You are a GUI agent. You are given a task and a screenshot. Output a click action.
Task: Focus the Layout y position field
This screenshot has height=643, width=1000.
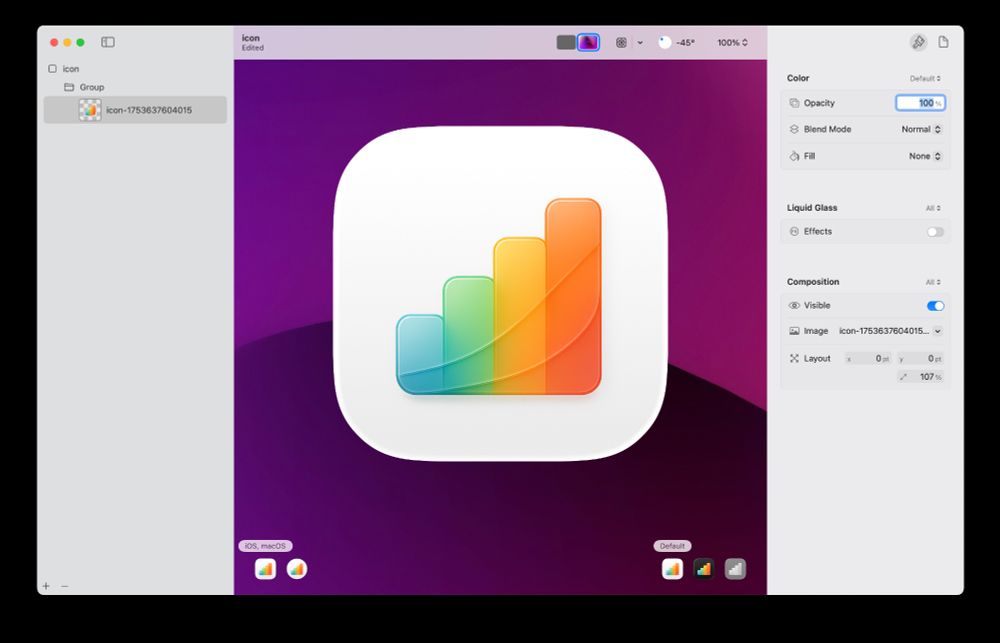(920, 358)
